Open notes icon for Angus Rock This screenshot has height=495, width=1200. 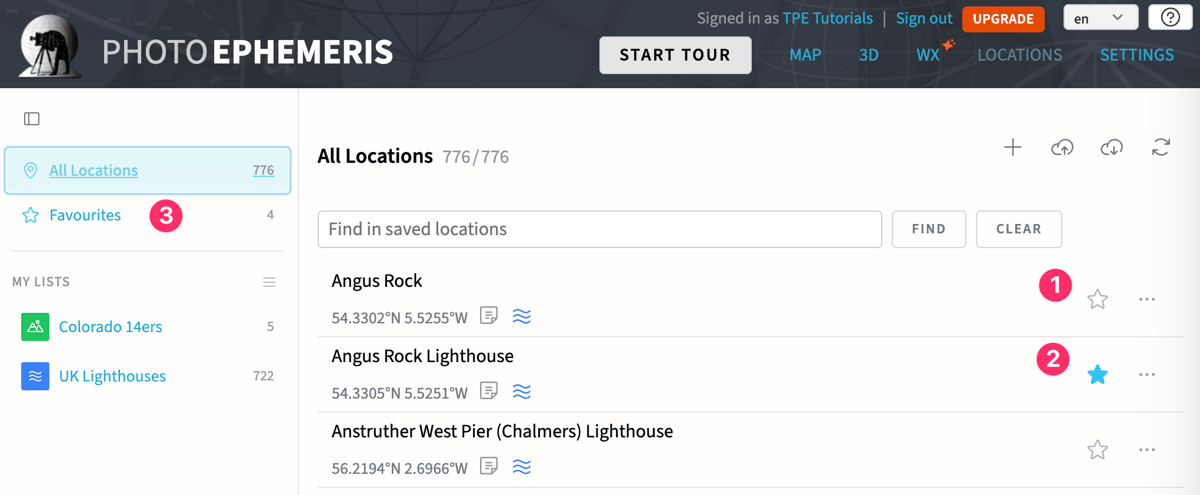[x=489, y=316]
